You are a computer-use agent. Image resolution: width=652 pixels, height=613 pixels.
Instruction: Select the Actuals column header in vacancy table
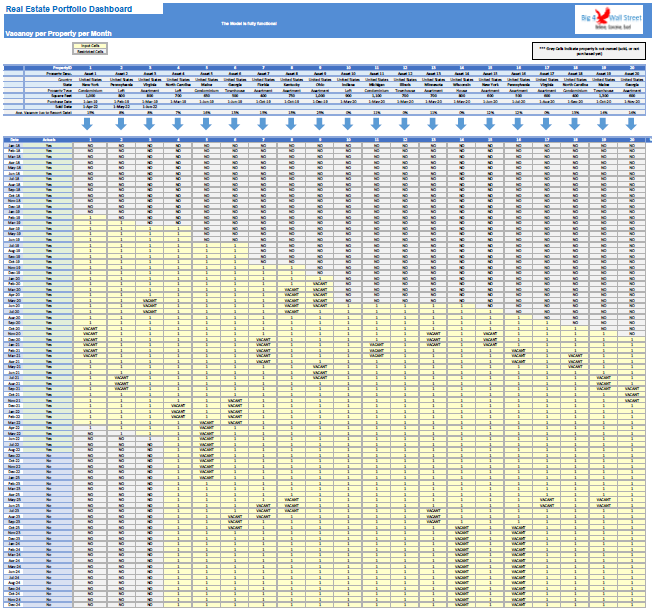point(49,140)
